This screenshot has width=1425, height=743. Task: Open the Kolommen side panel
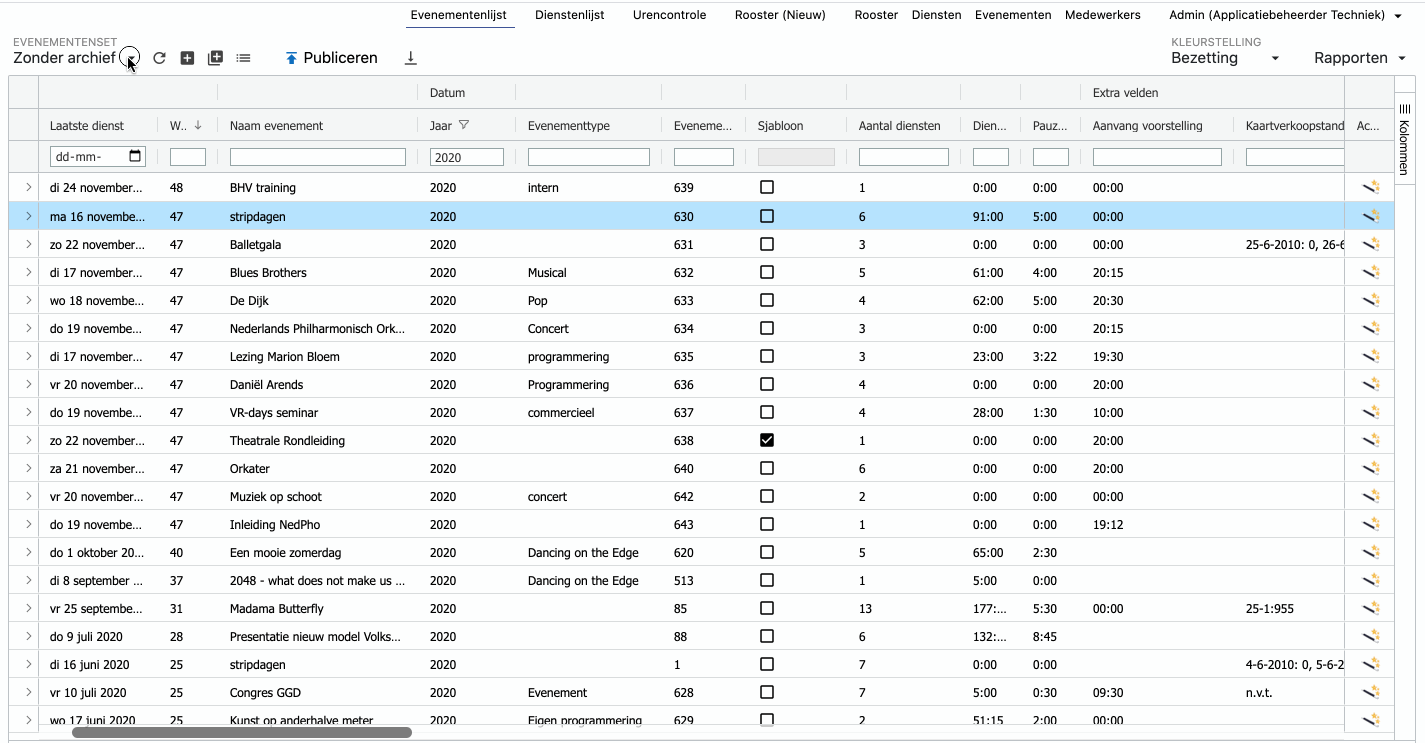click(1404, 140)
